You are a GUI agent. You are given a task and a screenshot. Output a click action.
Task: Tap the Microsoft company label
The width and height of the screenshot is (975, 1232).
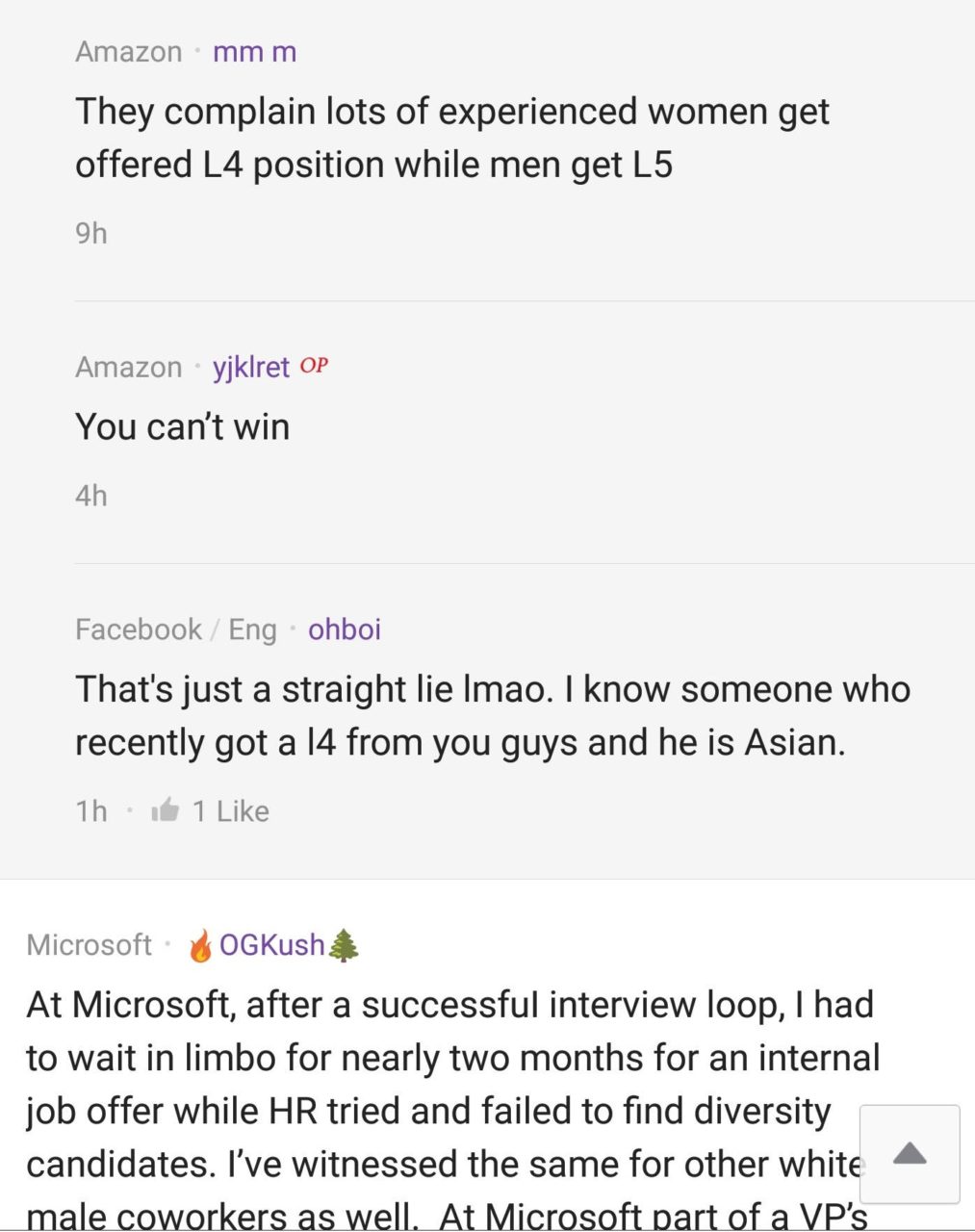pos(90,945)
